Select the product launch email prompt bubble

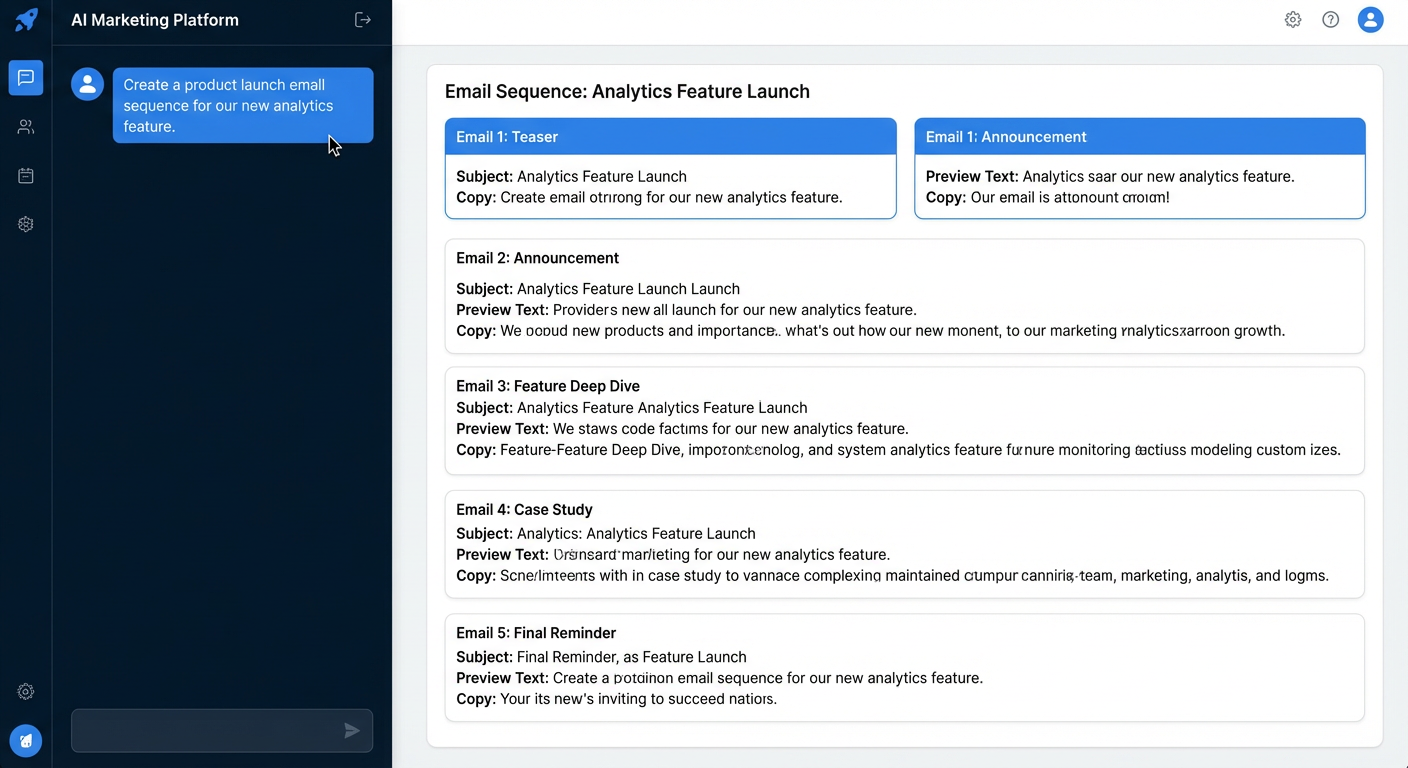pyautogui.click(x=243, y=105)
